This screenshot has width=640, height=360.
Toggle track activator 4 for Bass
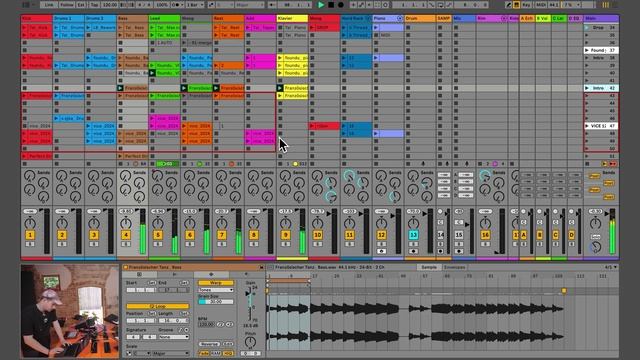pos(126,235)
